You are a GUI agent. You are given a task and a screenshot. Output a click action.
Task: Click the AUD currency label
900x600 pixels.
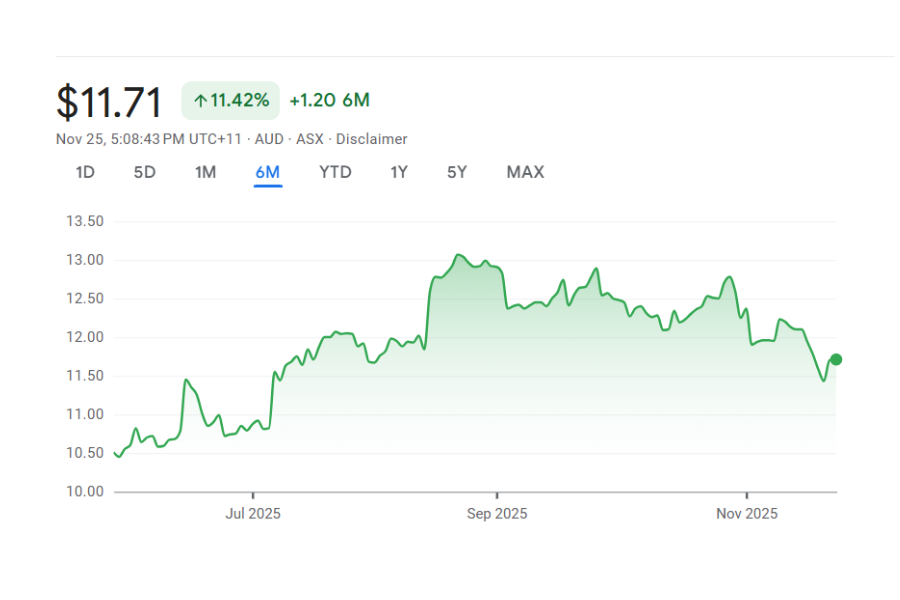pos(269,139)
